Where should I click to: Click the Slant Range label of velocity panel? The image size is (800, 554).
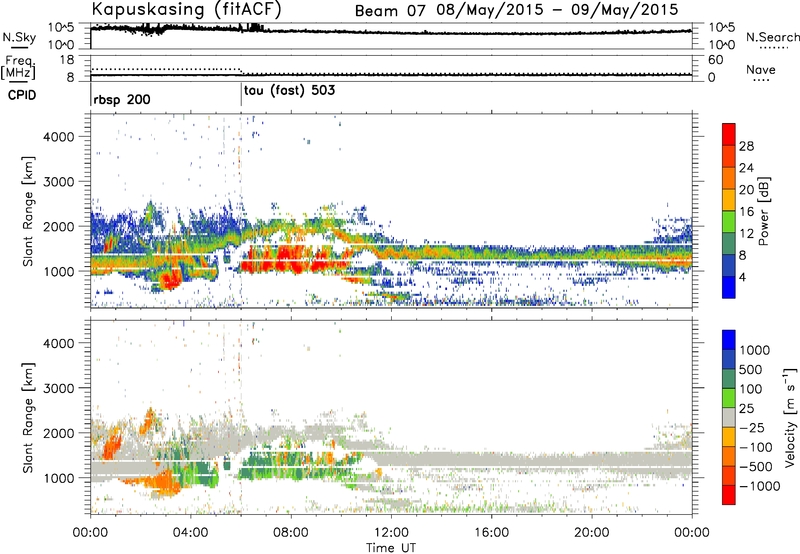(x=28, y=418)
